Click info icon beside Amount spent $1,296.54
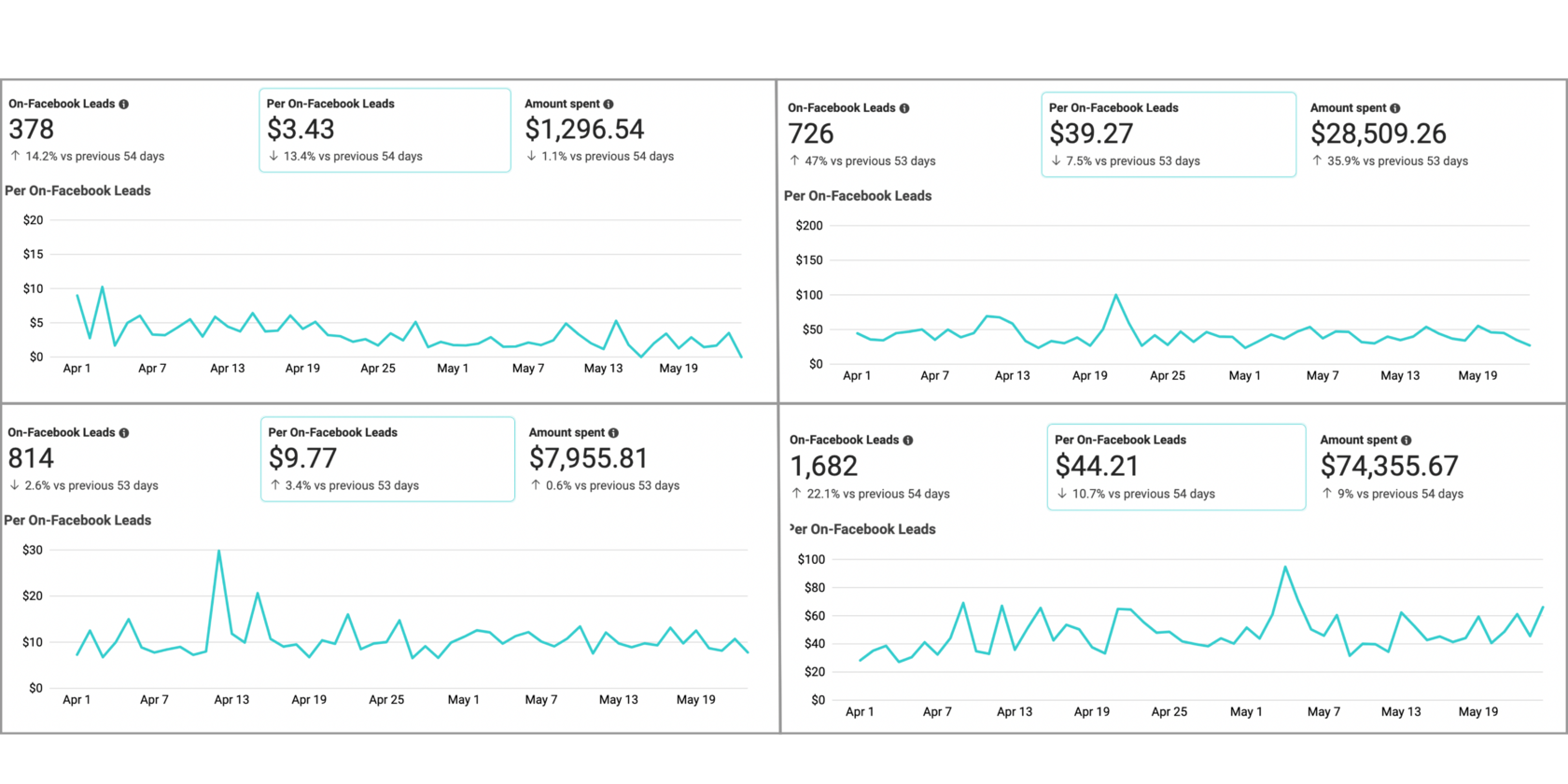Screen dimensions: 1568x784 tap(609, 105)
